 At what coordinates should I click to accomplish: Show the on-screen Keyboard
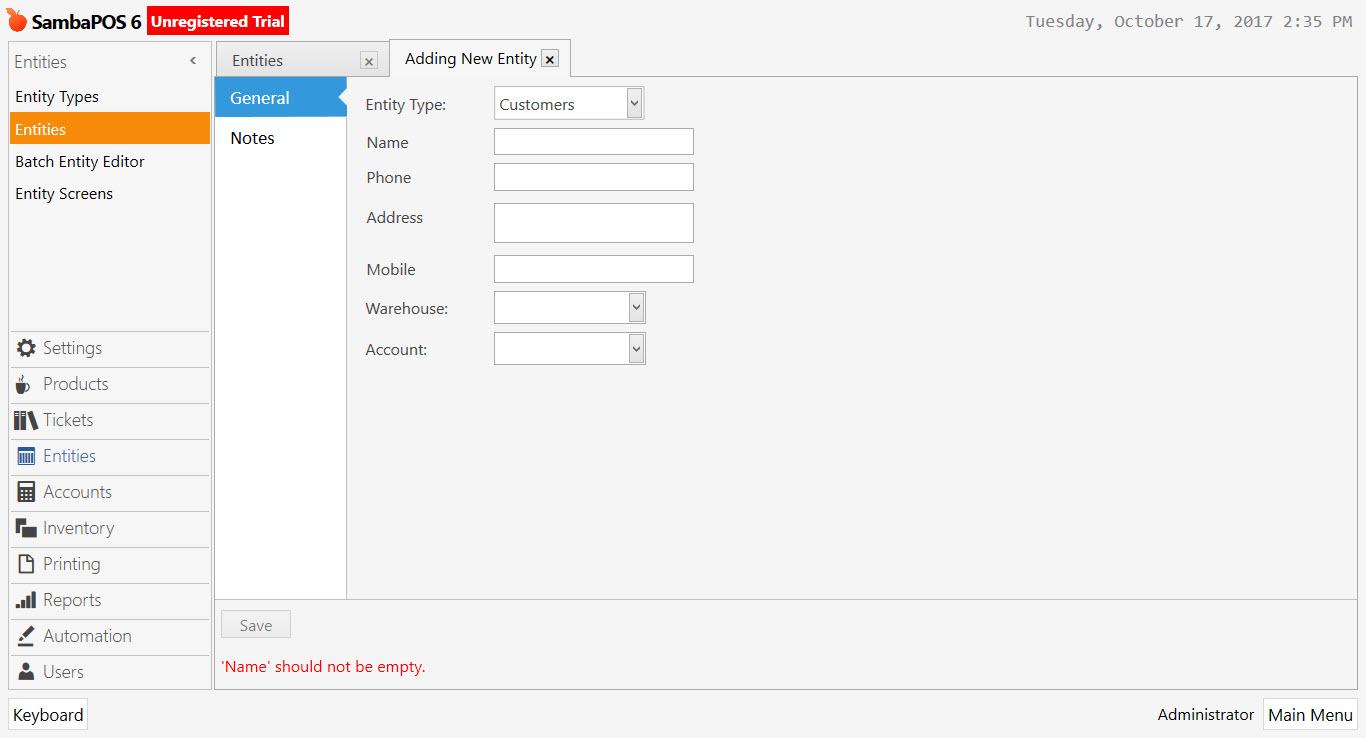(47, 714)
